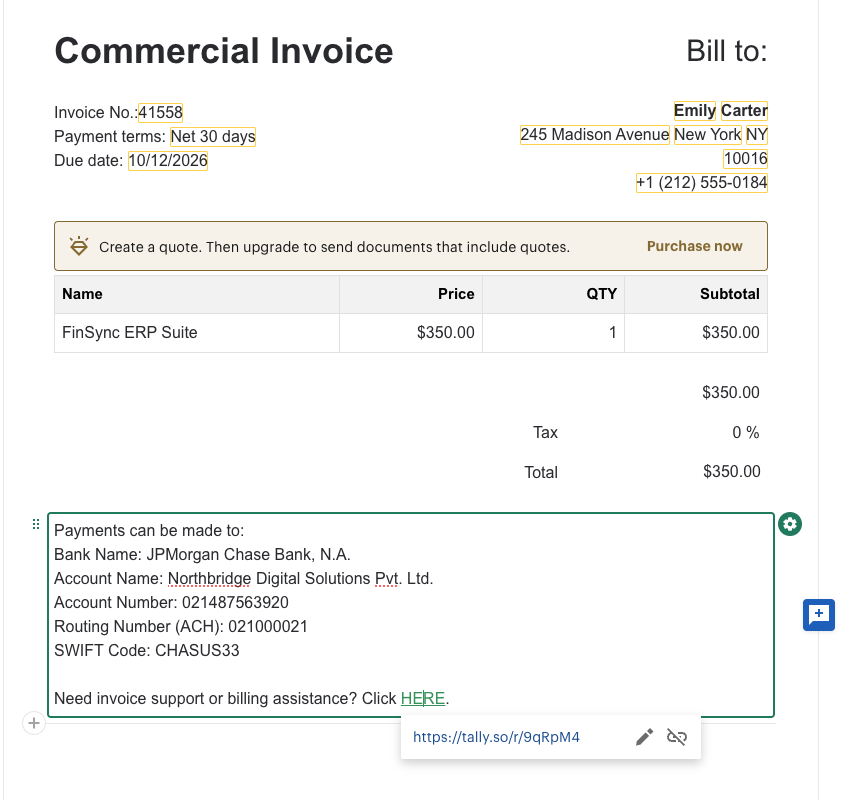
Task: Grab the block drag handle dots
Action: pyautogui.click(x=36, y=524)
